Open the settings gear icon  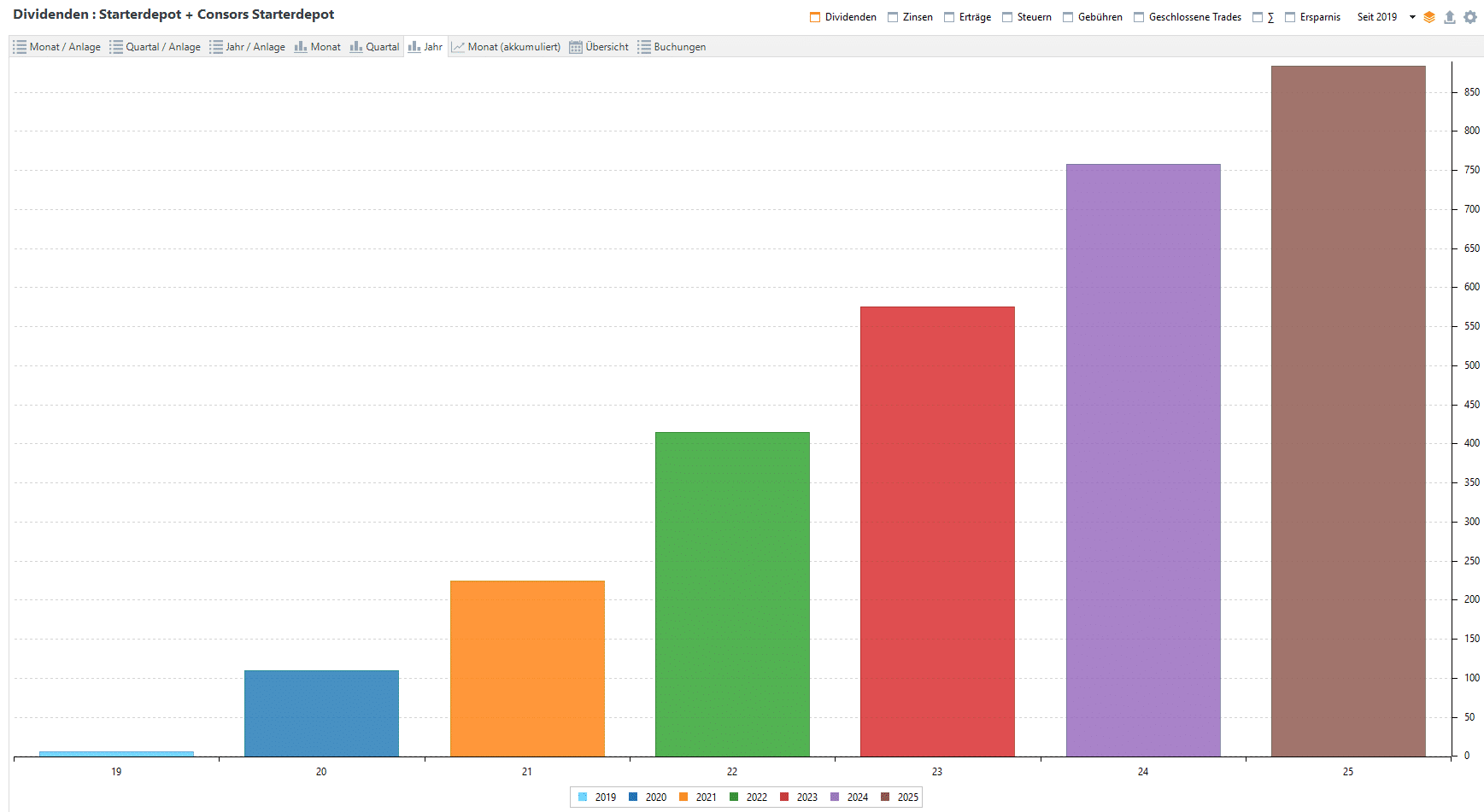(x=1470, y=17)
